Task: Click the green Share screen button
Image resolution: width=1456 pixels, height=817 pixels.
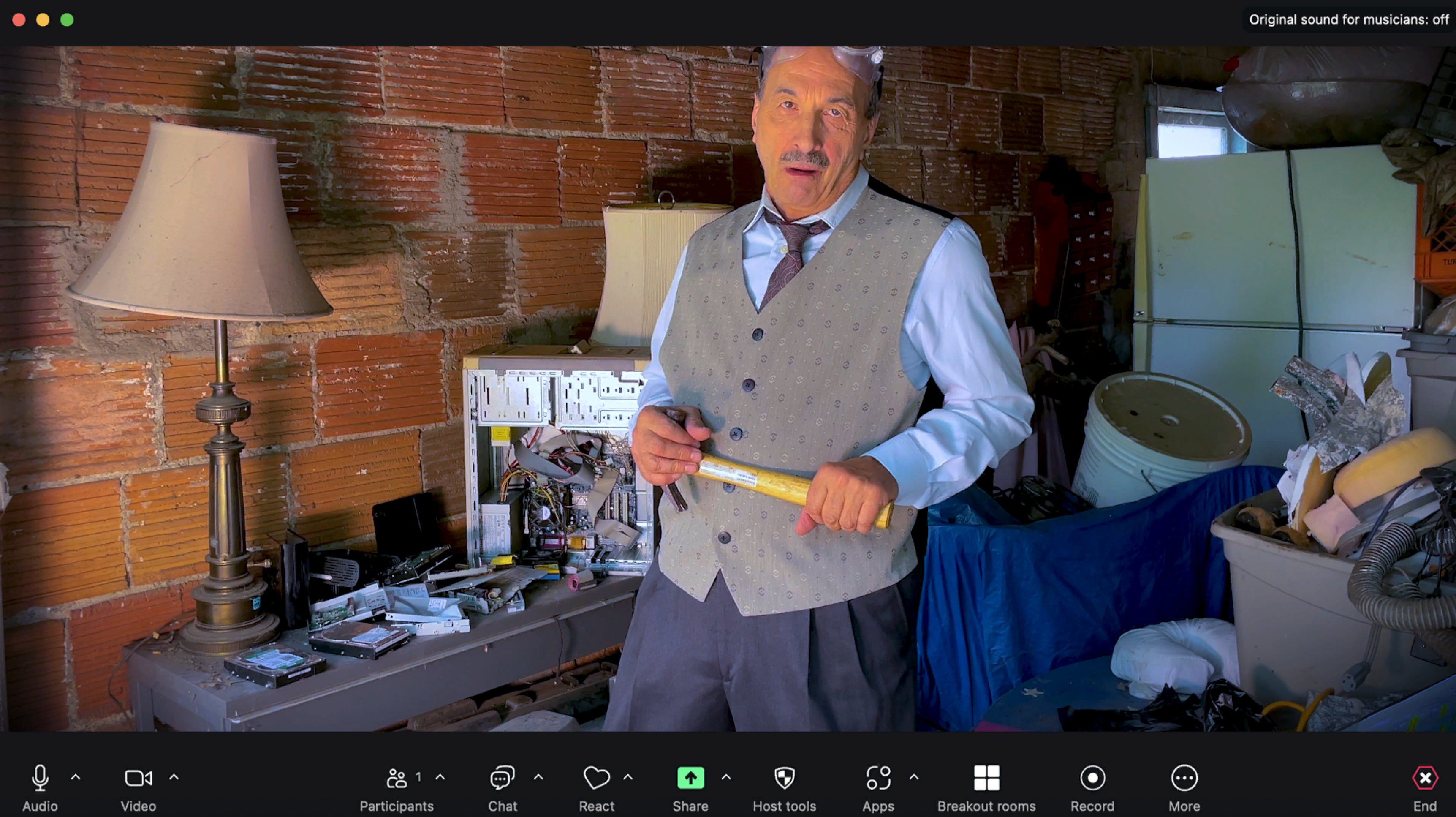Action: 690,779
